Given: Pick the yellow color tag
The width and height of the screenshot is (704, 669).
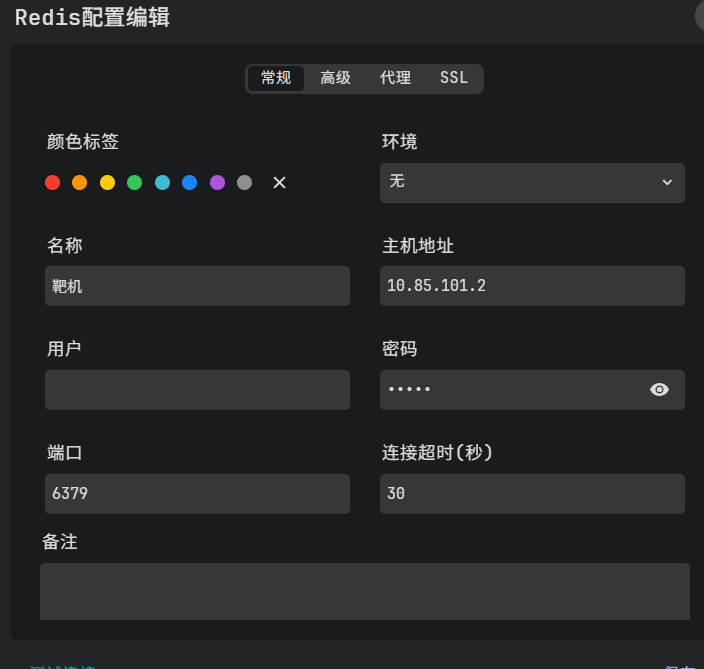Looking at the screenshot, I should pyautogui.click(x=107, y=183).
